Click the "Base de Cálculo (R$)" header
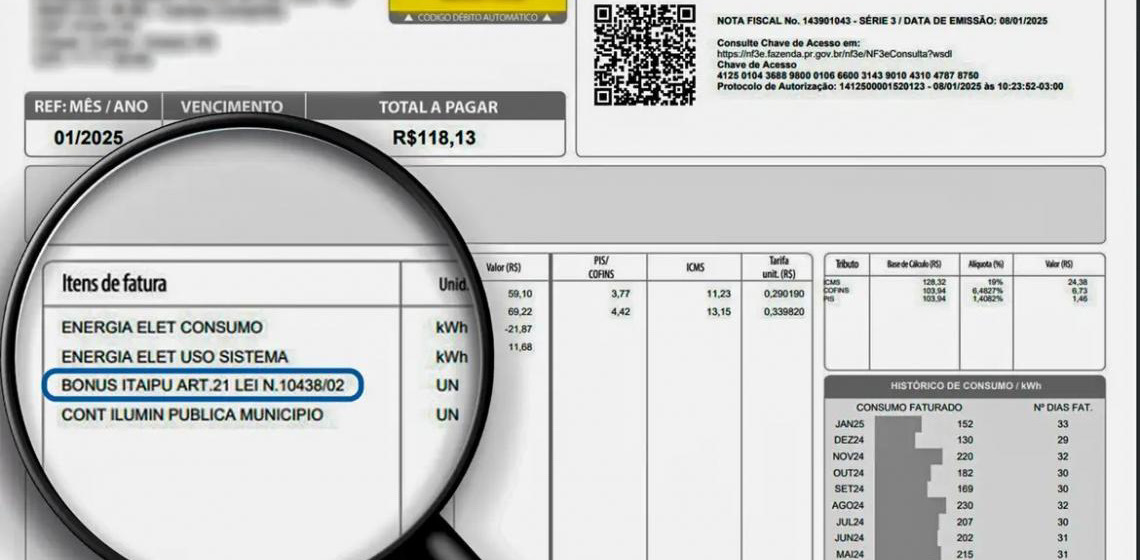Screen dimensions: 1140x560 tap(915, 264)
